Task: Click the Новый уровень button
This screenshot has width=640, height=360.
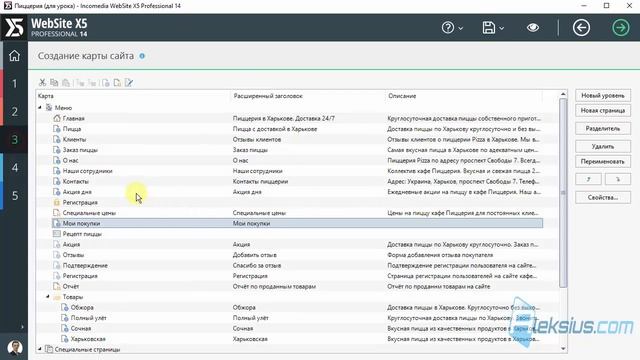Action: coord(603,96)
